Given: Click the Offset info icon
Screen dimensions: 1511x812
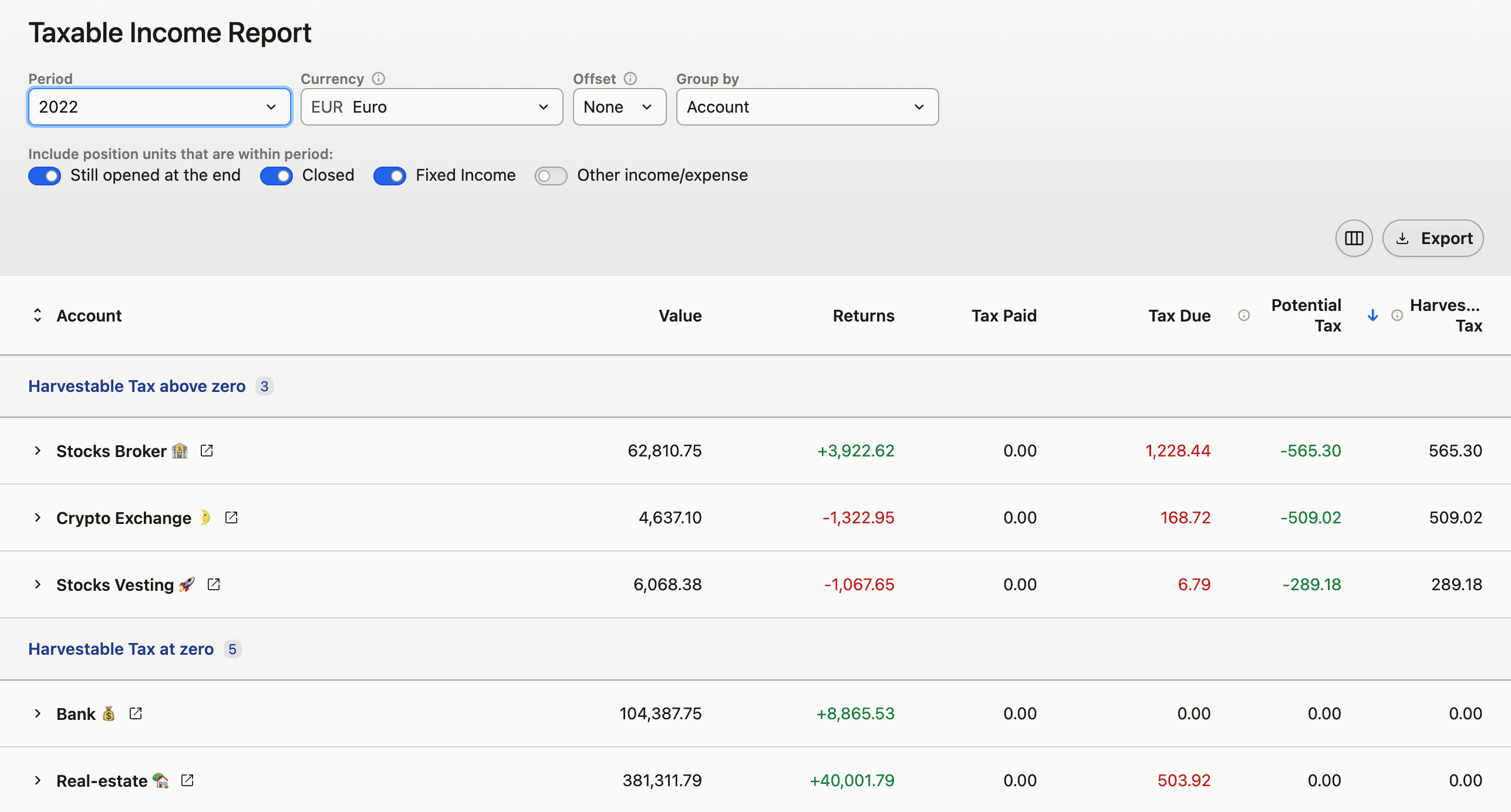Looking at the screenshot, I should pos(630,79).
